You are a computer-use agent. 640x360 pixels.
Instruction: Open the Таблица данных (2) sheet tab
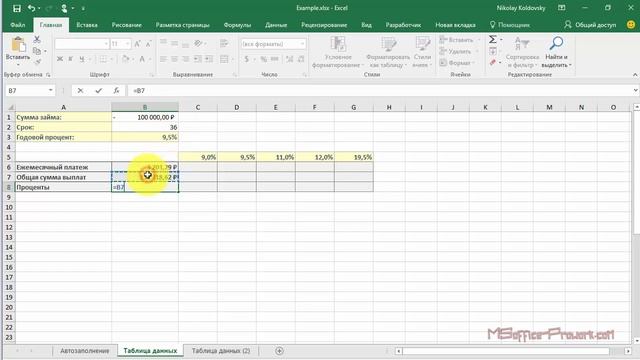click(x=221, y=351)
